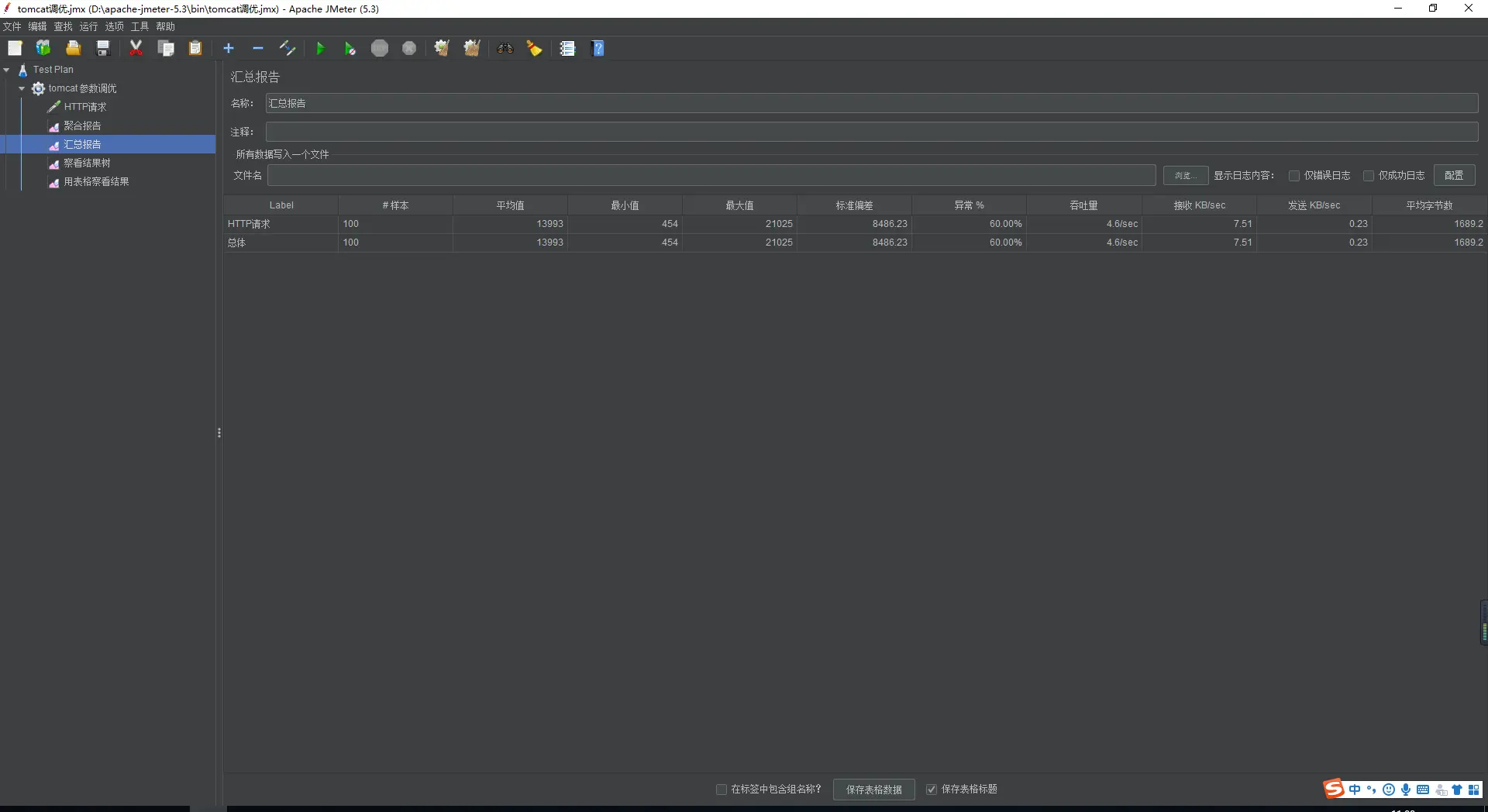Save the test plan via floppy icon
This screenshot has width=1488, height=812.
103,48
